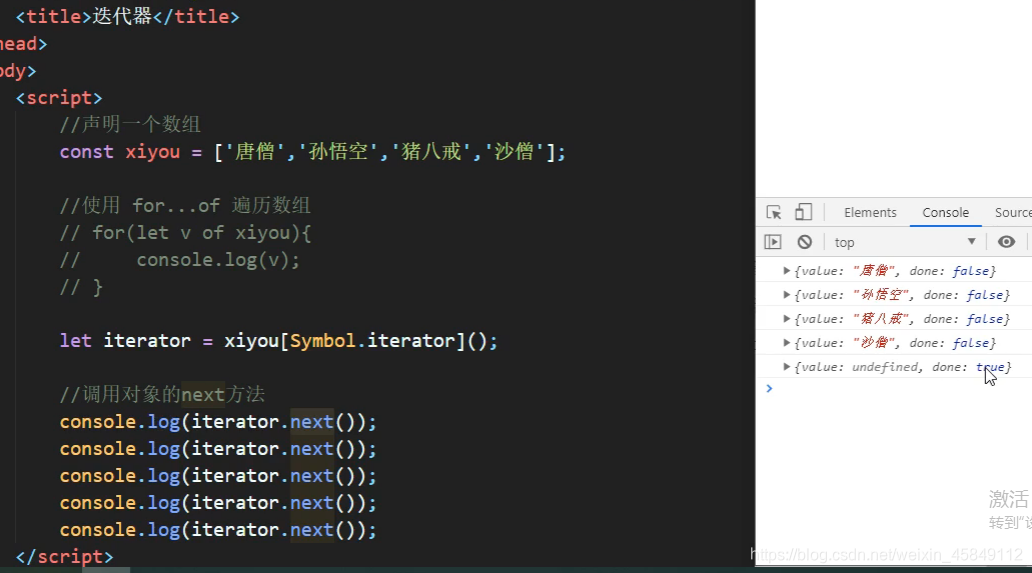1032x573 pixels.
Task: Click 'done: true' in the console output
Action: (x=968, y=367)
